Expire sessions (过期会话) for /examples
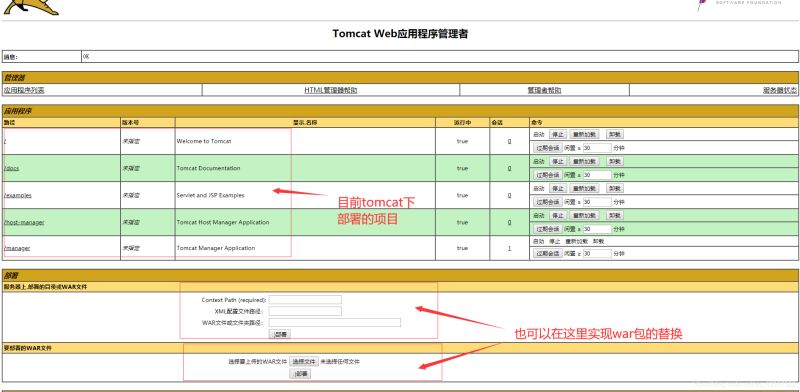Screen dimensions: 800x392 click(547, 202)
